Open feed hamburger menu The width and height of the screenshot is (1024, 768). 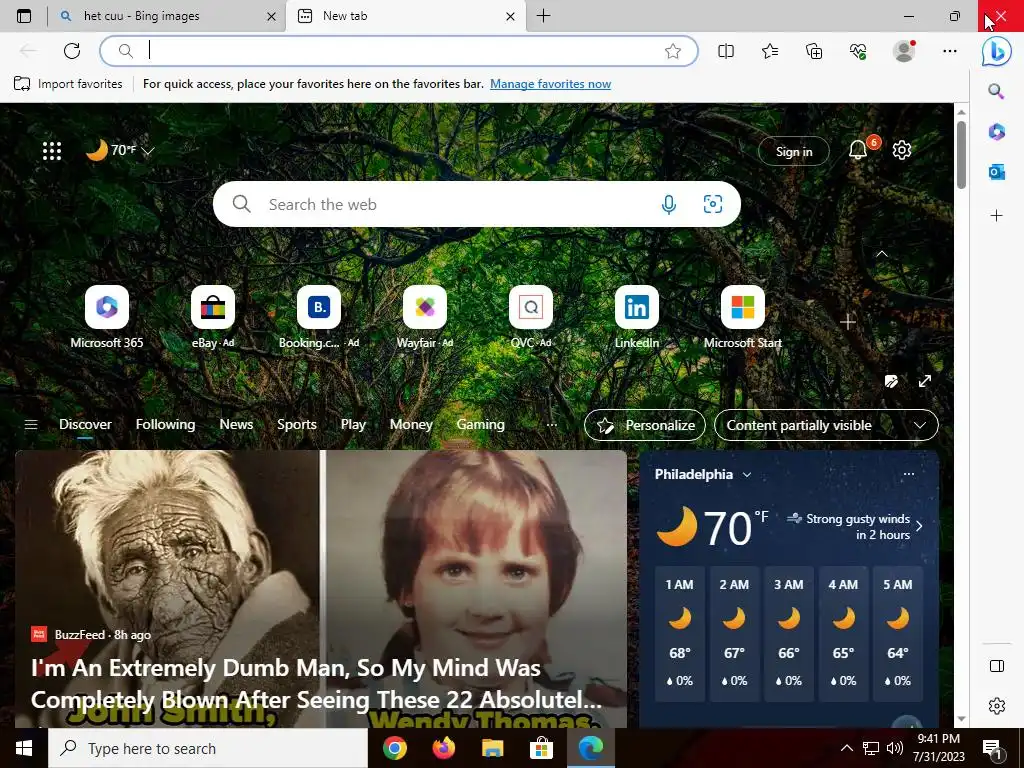(31, 424)
